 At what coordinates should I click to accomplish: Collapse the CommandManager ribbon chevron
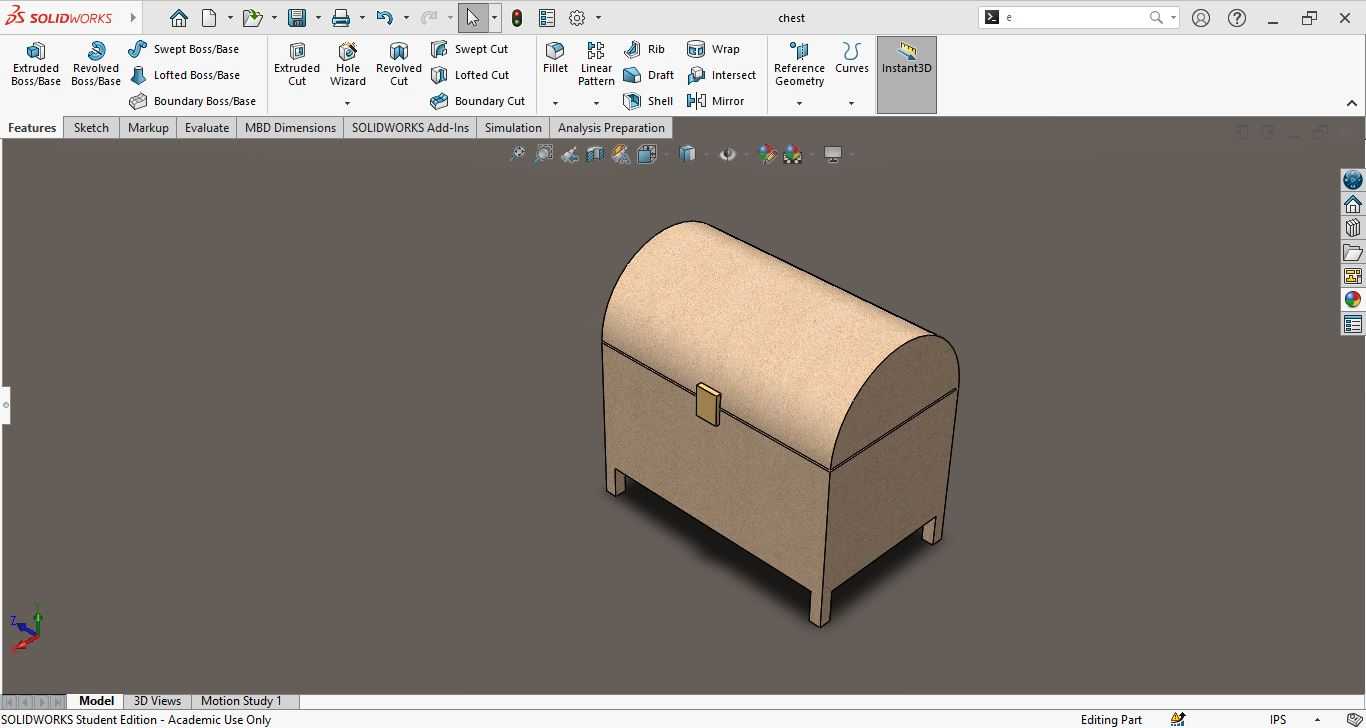coord(1352,103)
